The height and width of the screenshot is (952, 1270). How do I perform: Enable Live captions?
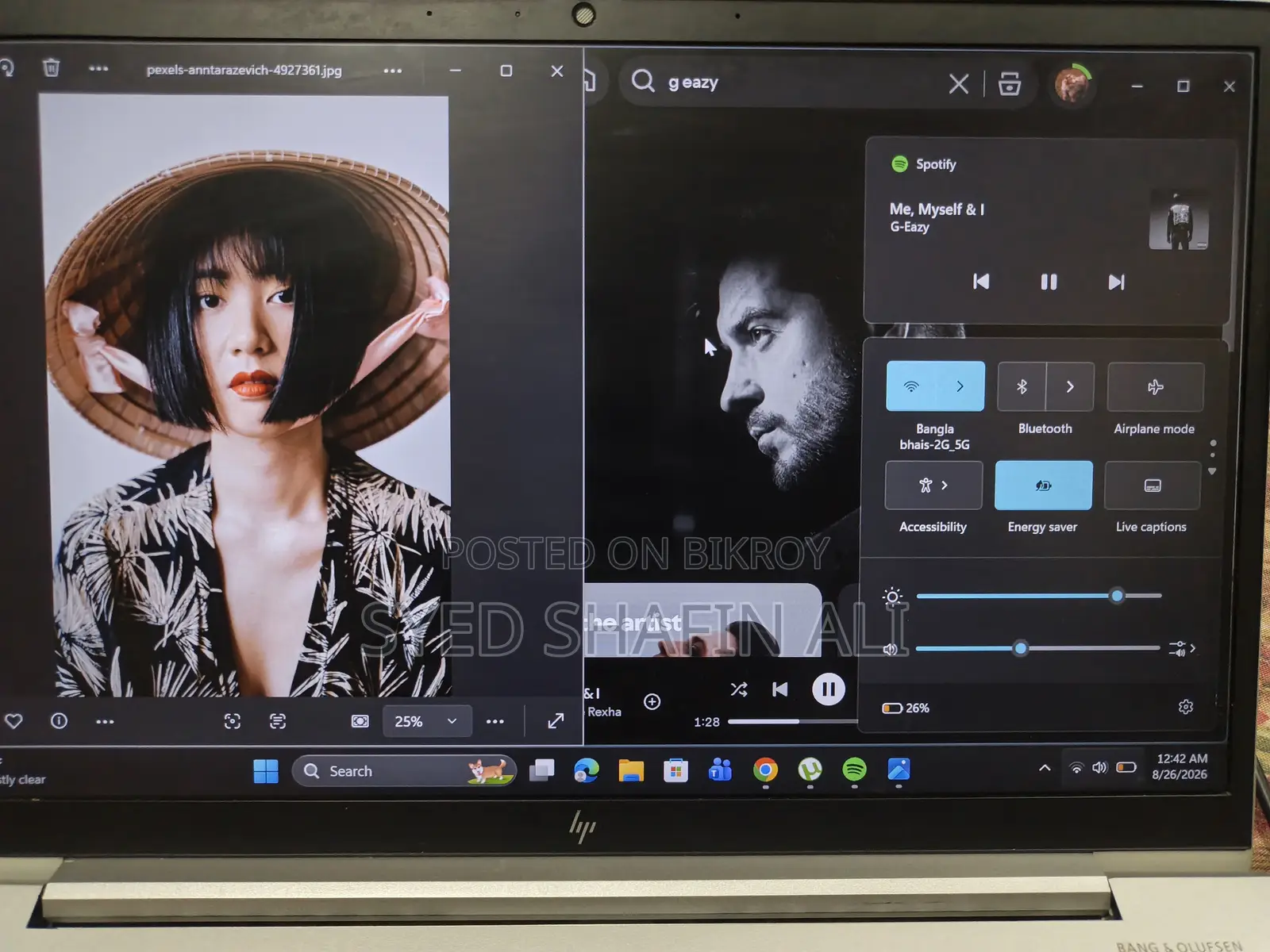(1152, 486)
